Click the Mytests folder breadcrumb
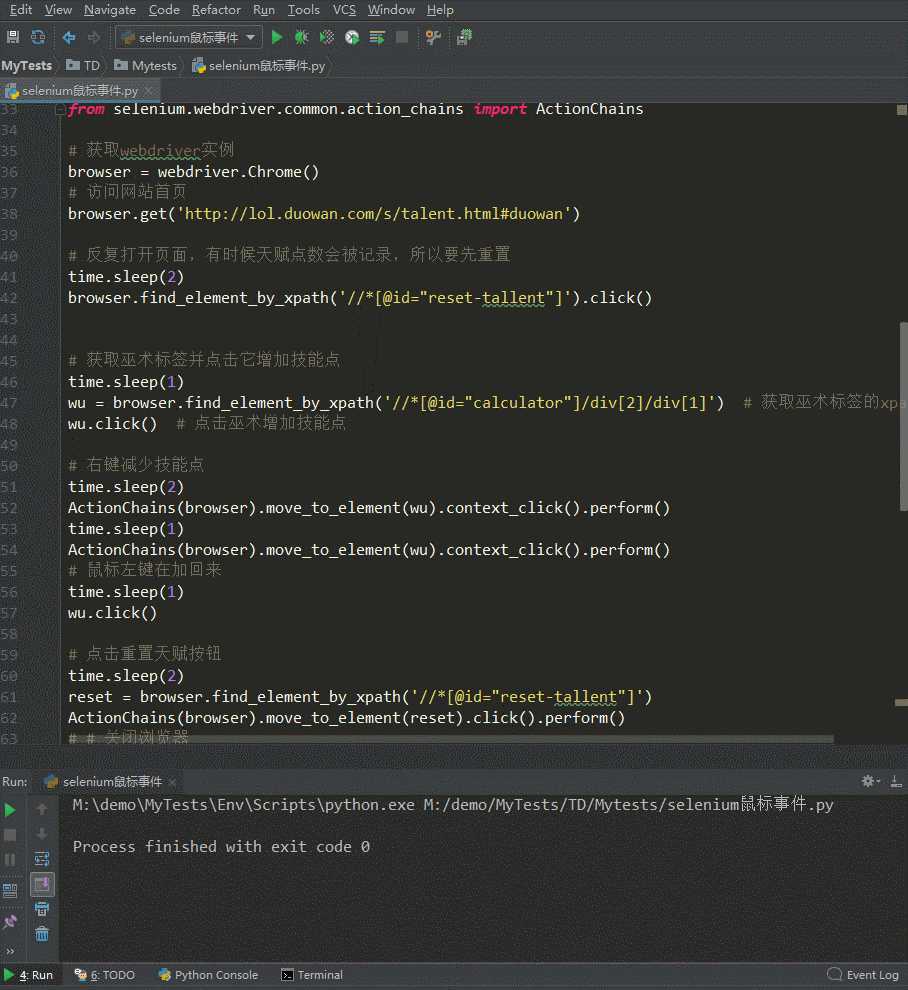Screen dimensions: 908x990 click(x=146, y=66)
